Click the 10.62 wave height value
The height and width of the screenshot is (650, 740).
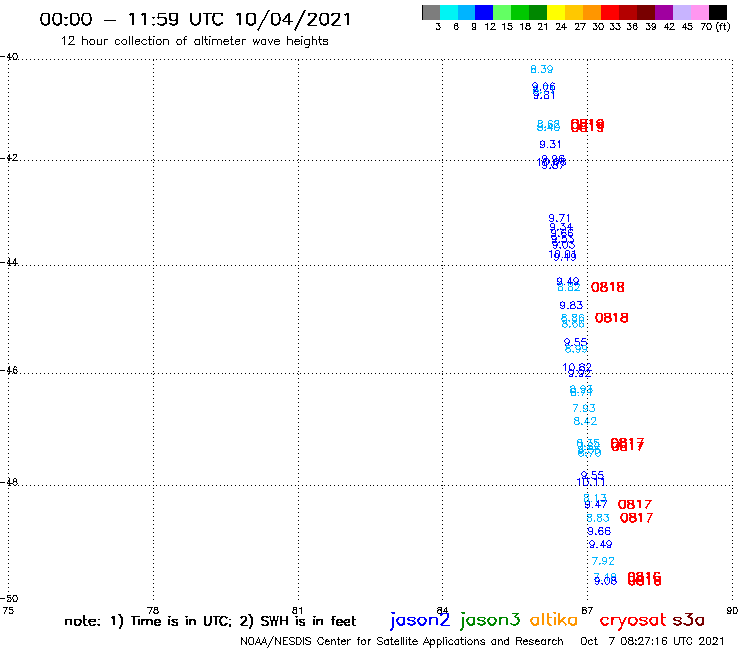tap(577, 367)
